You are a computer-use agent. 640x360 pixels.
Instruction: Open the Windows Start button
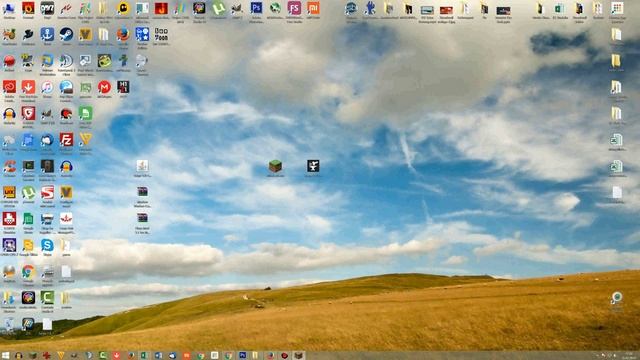point(6,356)
